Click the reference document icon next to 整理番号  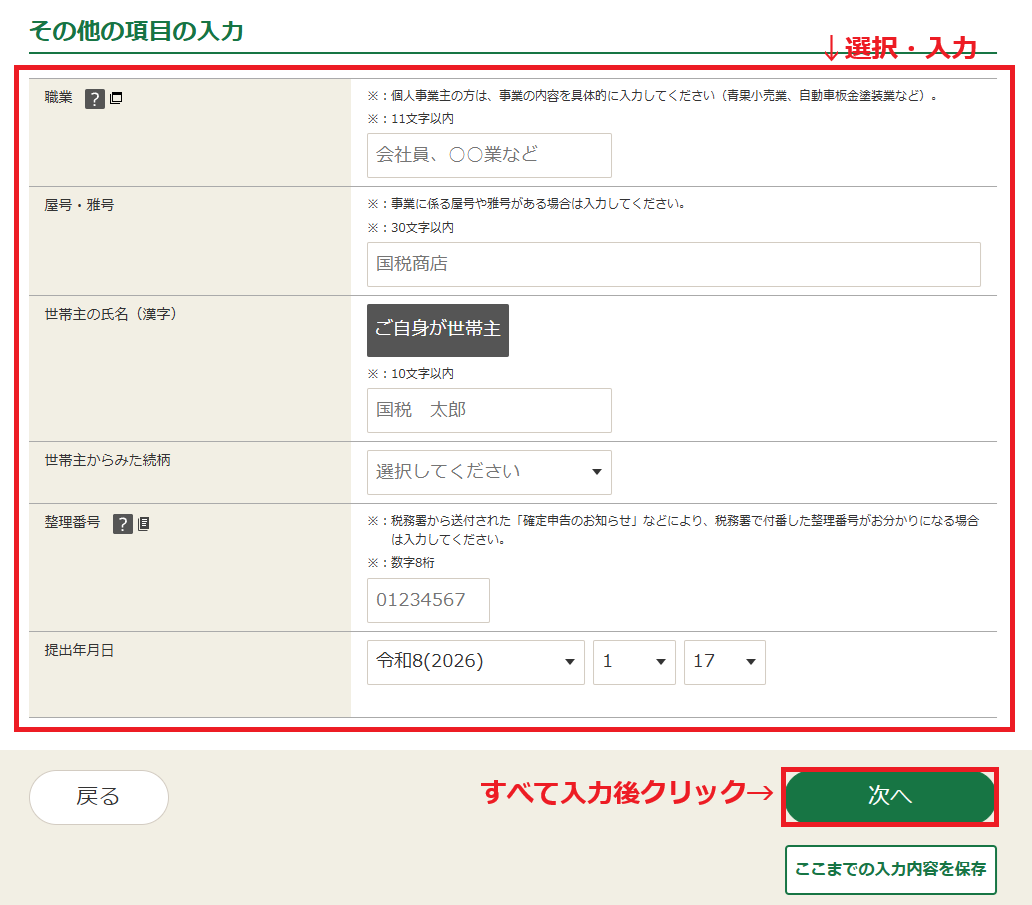click(x=144, y=522)
